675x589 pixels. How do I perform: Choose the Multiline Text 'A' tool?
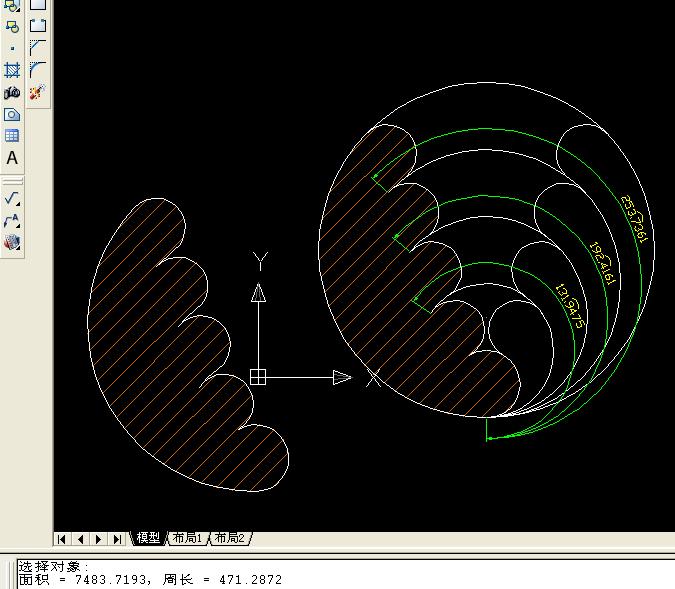click(12, 158)
